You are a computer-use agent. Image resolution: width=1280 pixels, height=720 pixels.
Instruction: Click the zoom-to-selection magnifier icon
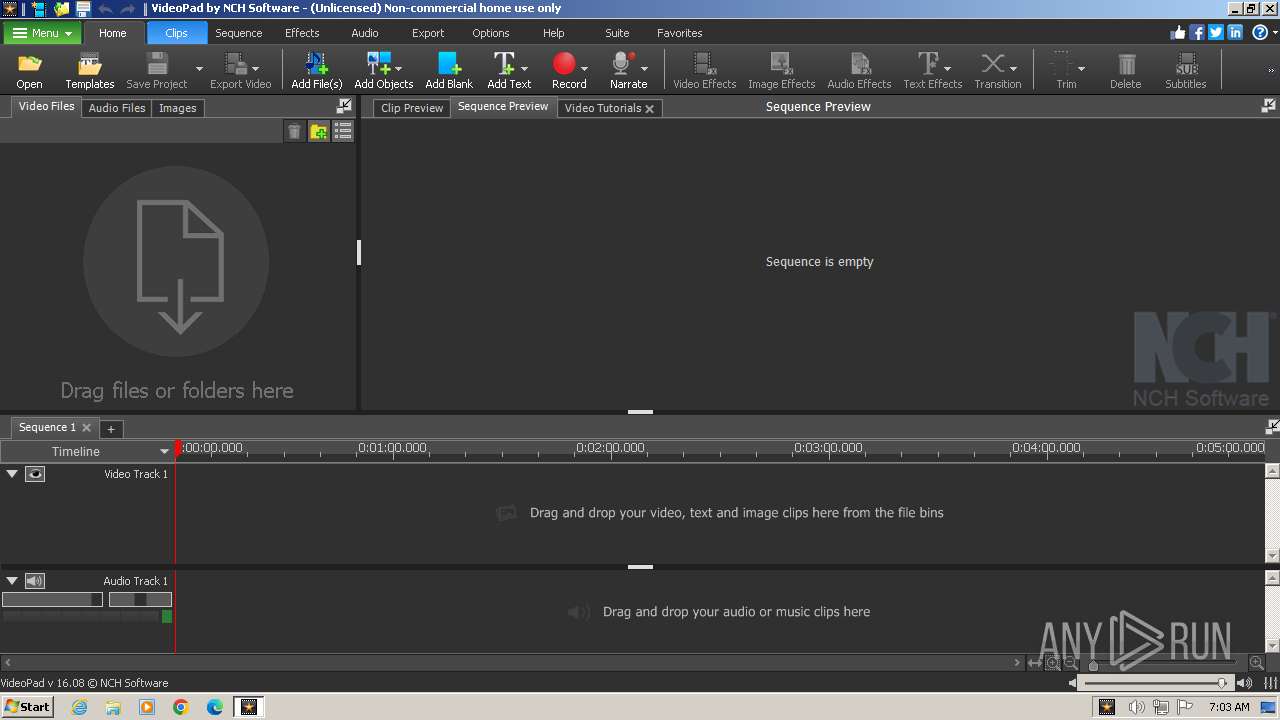click(1053, 663)
